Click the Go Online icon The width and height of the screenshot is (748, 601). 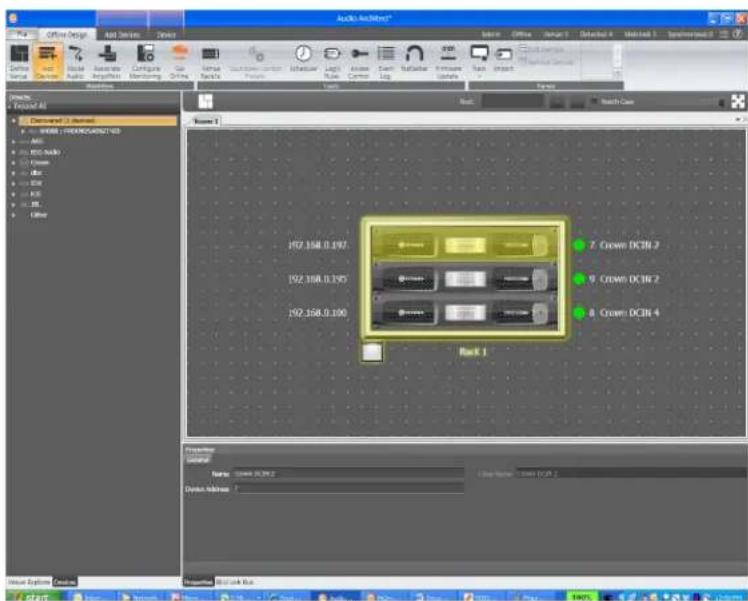pyautogui.click(x=179, y=62)
